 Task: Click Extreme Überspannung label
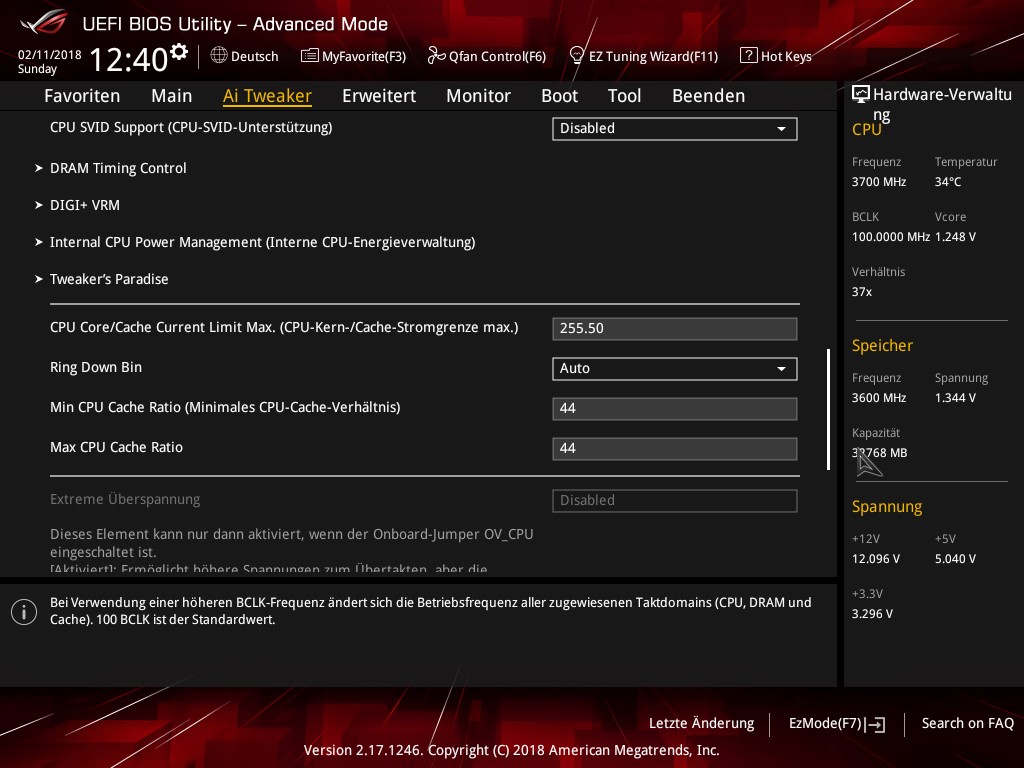click(x=125, y=500)
